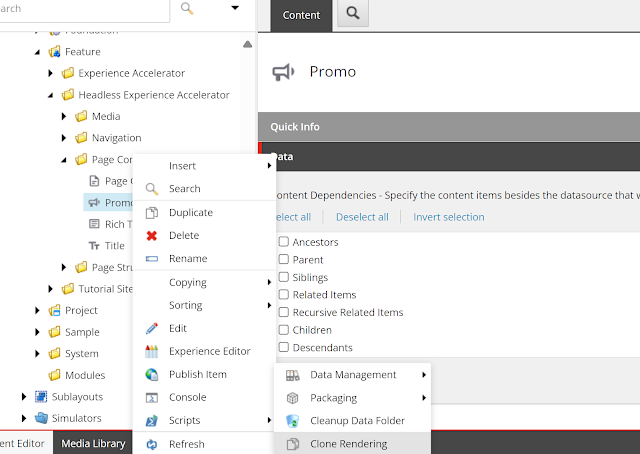Click the Edit pencil icon
This screenshot has width=640, height=454.
click(x=152, y=328)
